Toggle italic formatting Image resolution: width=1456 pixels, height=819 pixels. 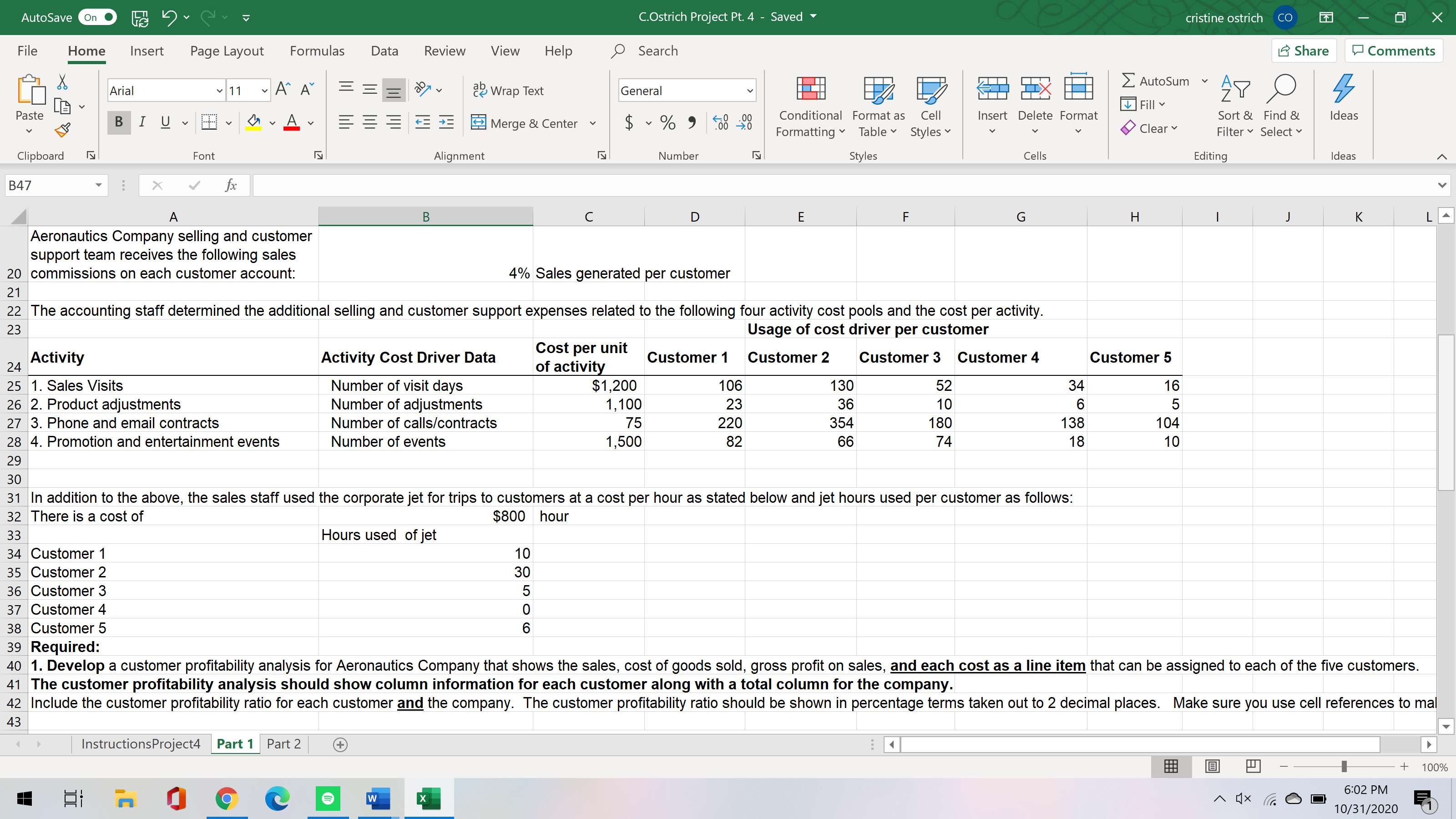pos(142,122)
